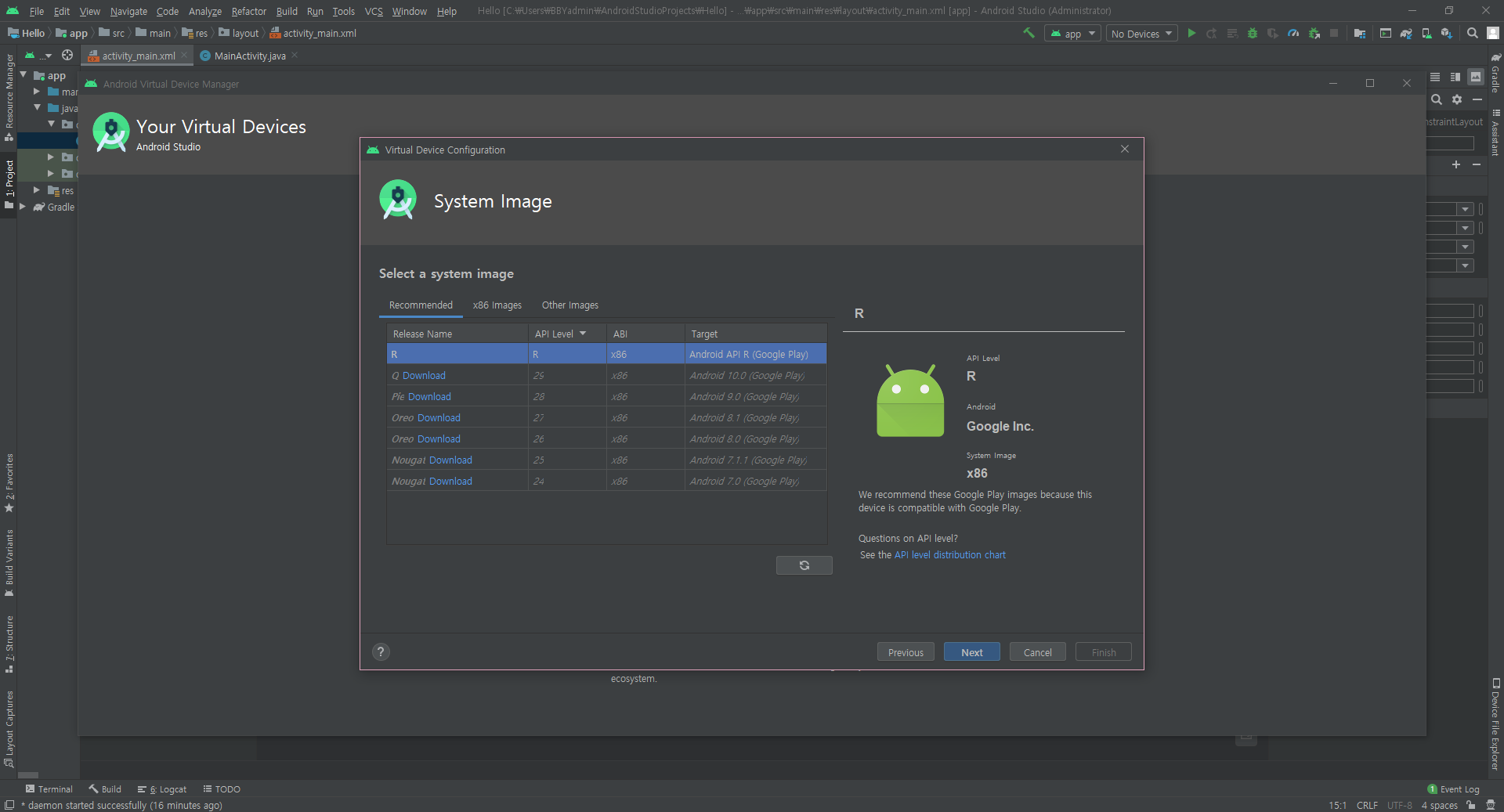Open the Resource Manager side panel
Screen dimensions: 1504x812
[x=9, y=97]
